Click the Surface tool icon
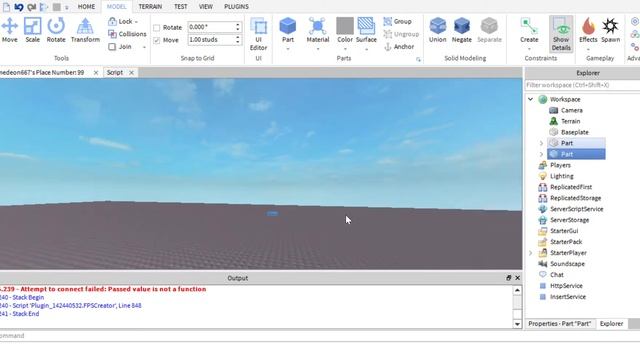The image size is (640, 360). coord(366,26)
